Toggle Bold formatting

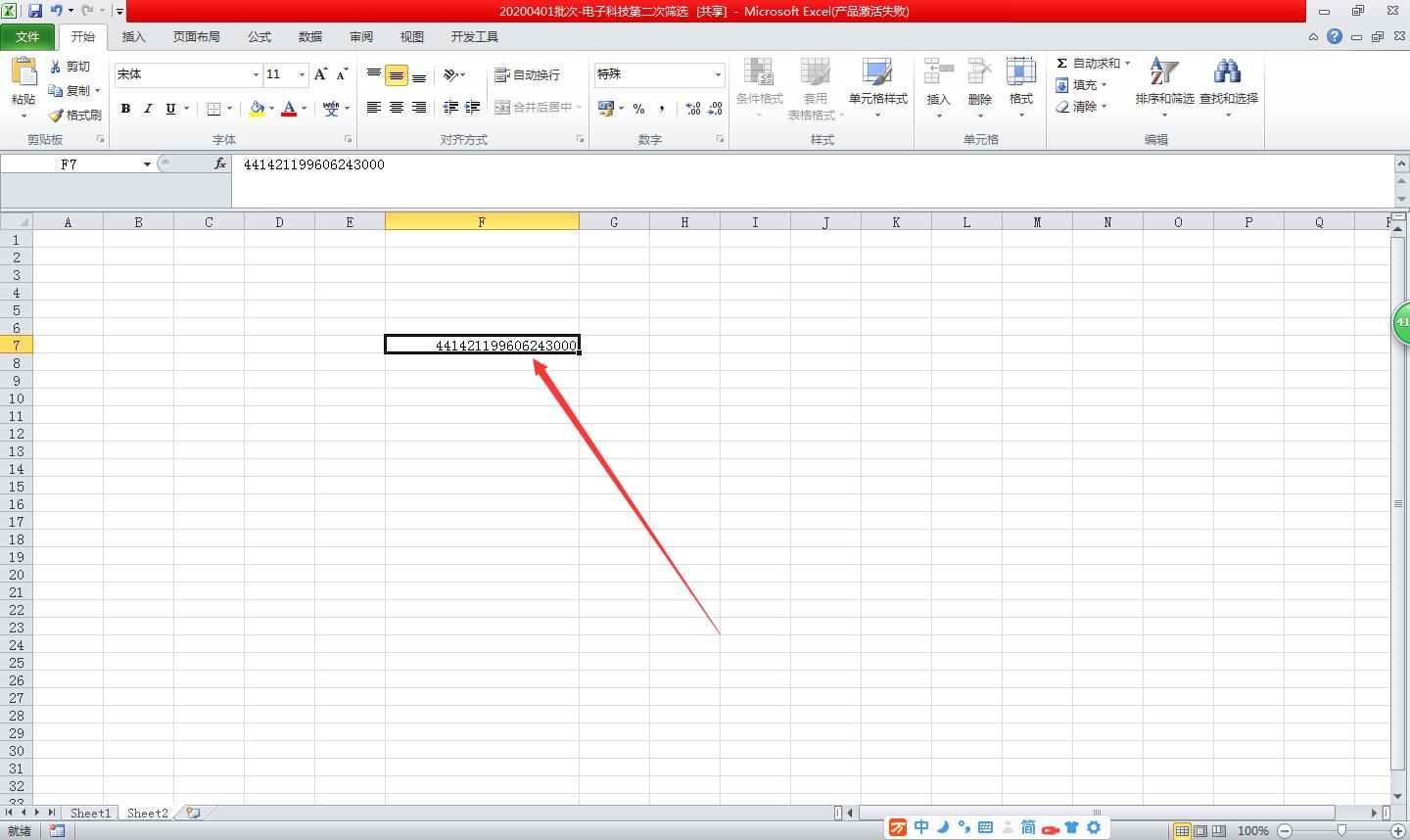(125, 109)
